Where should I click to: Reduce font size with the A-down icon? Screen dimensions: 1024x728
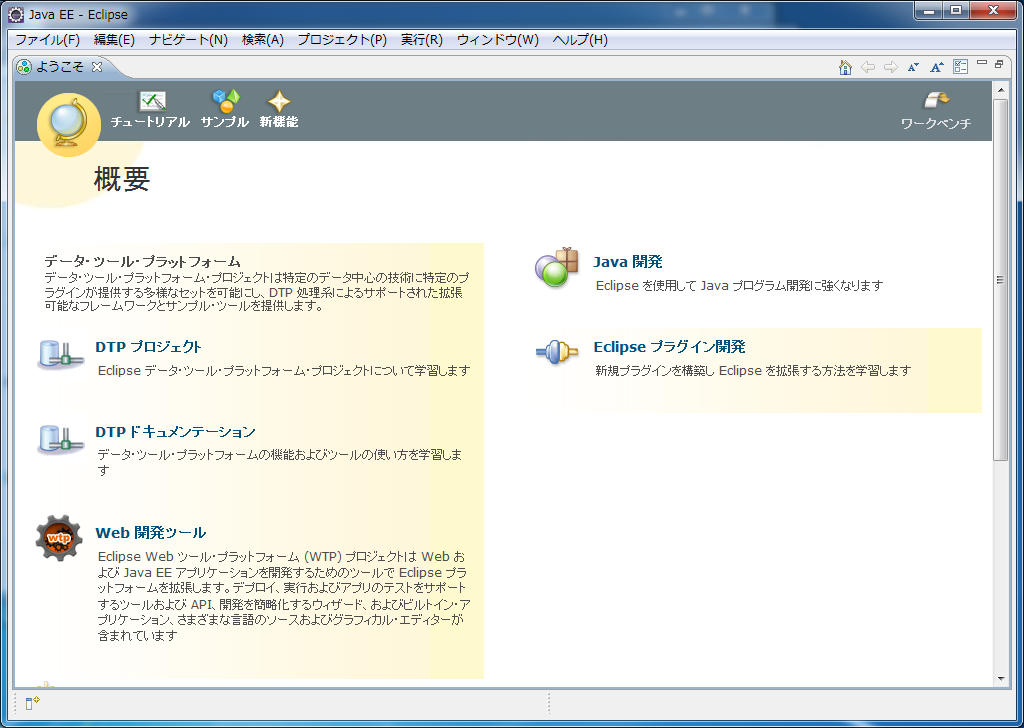click(x=913, y=67)
